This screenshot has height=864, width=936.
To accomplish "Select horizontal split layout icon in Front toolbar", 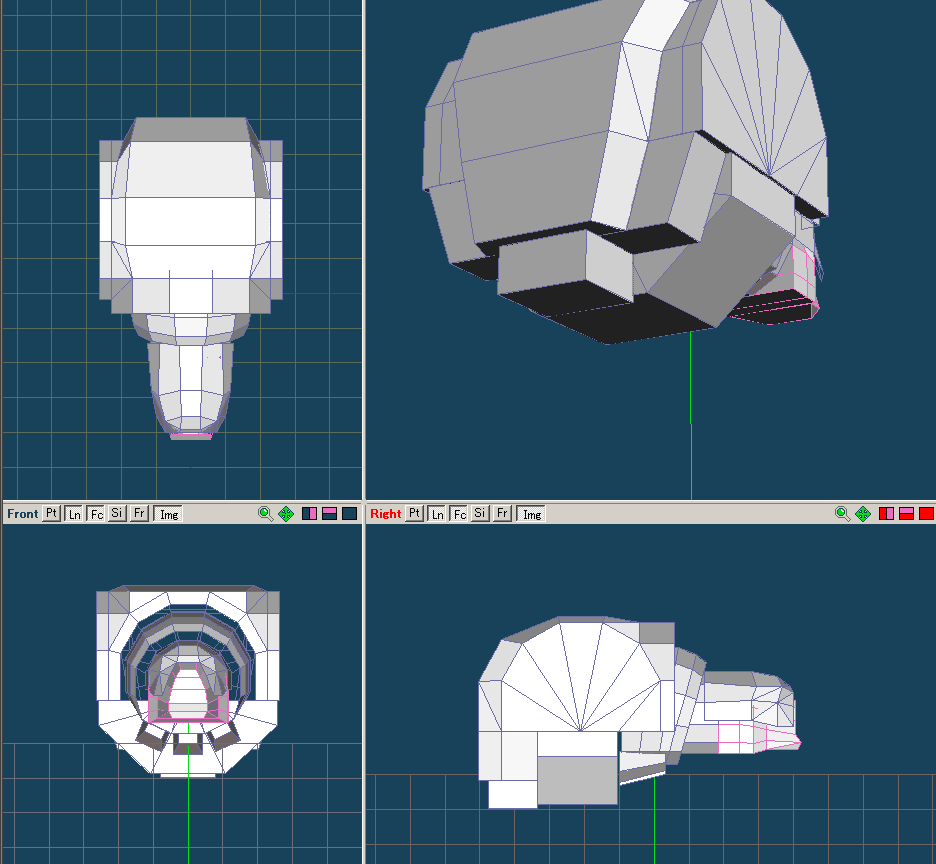I will tap(329, 514).
